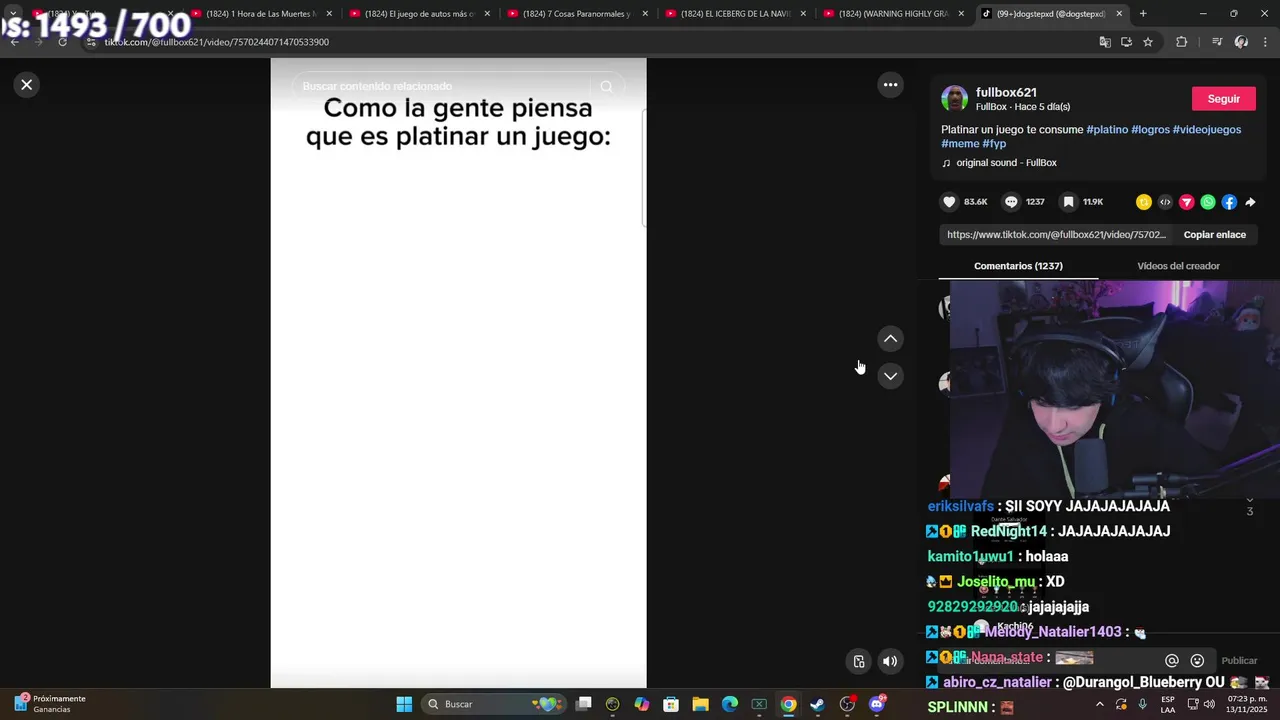Image resolution: width=1280 pixels, height=720 pixels.
Task: Open fullbox621 username link
Action: point(1006,92)
